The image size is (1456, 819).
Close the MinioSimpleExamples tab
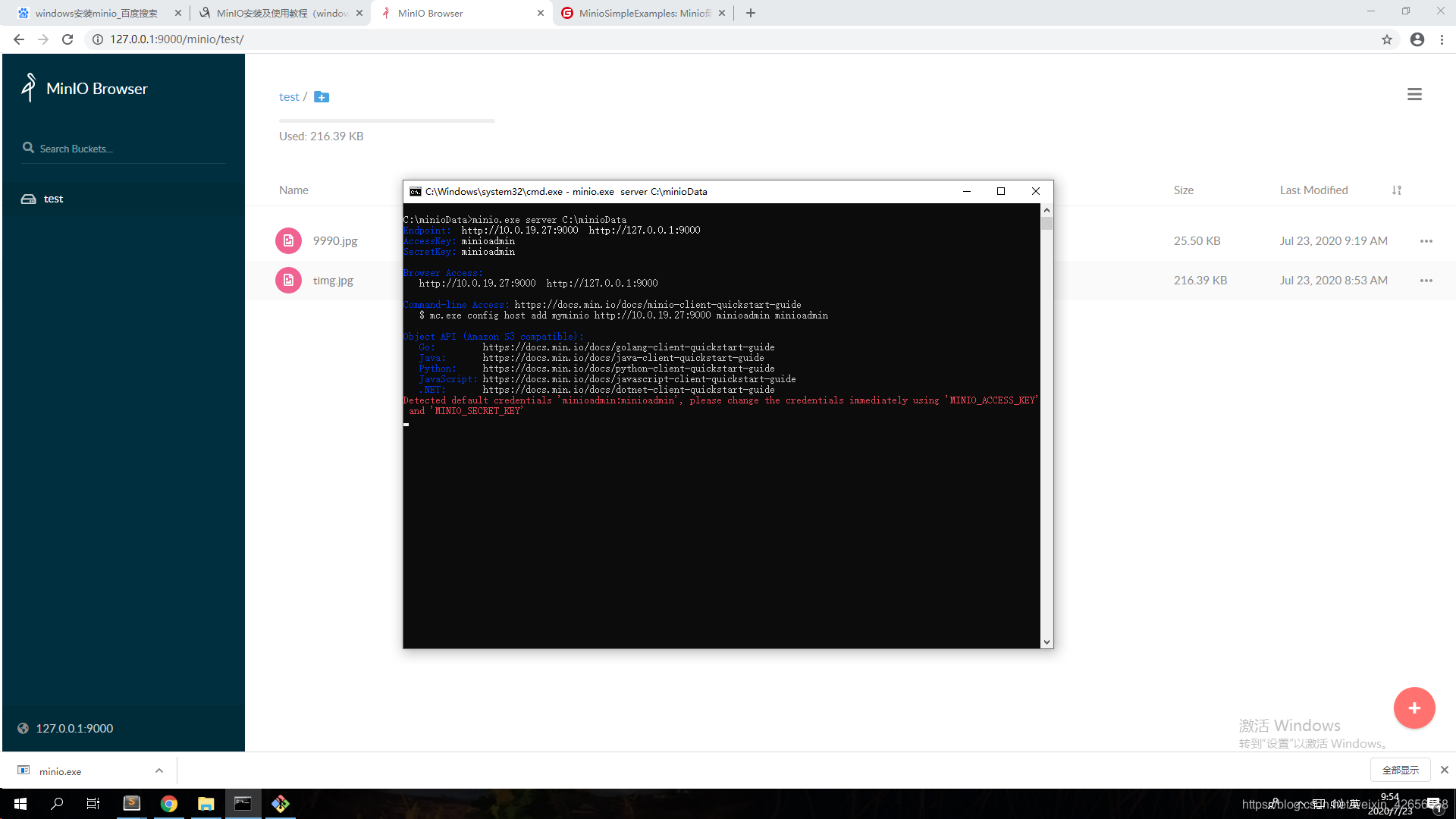click(722, 13)
